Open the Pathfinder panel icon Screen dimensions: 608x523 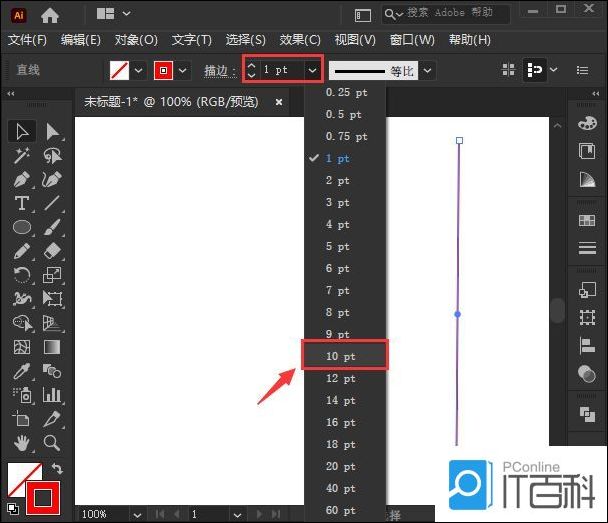point(587,414)
